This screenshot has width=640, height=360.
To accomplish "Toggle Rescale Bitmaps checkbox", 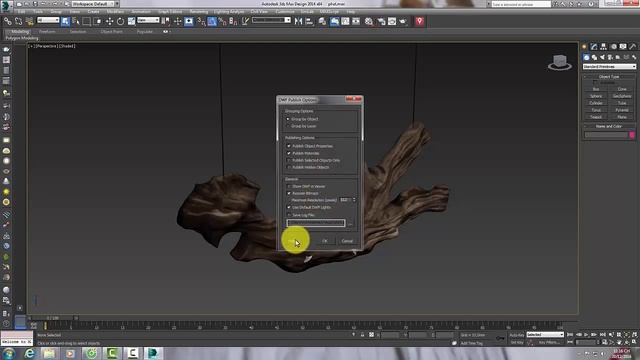I will click(289, 193).
